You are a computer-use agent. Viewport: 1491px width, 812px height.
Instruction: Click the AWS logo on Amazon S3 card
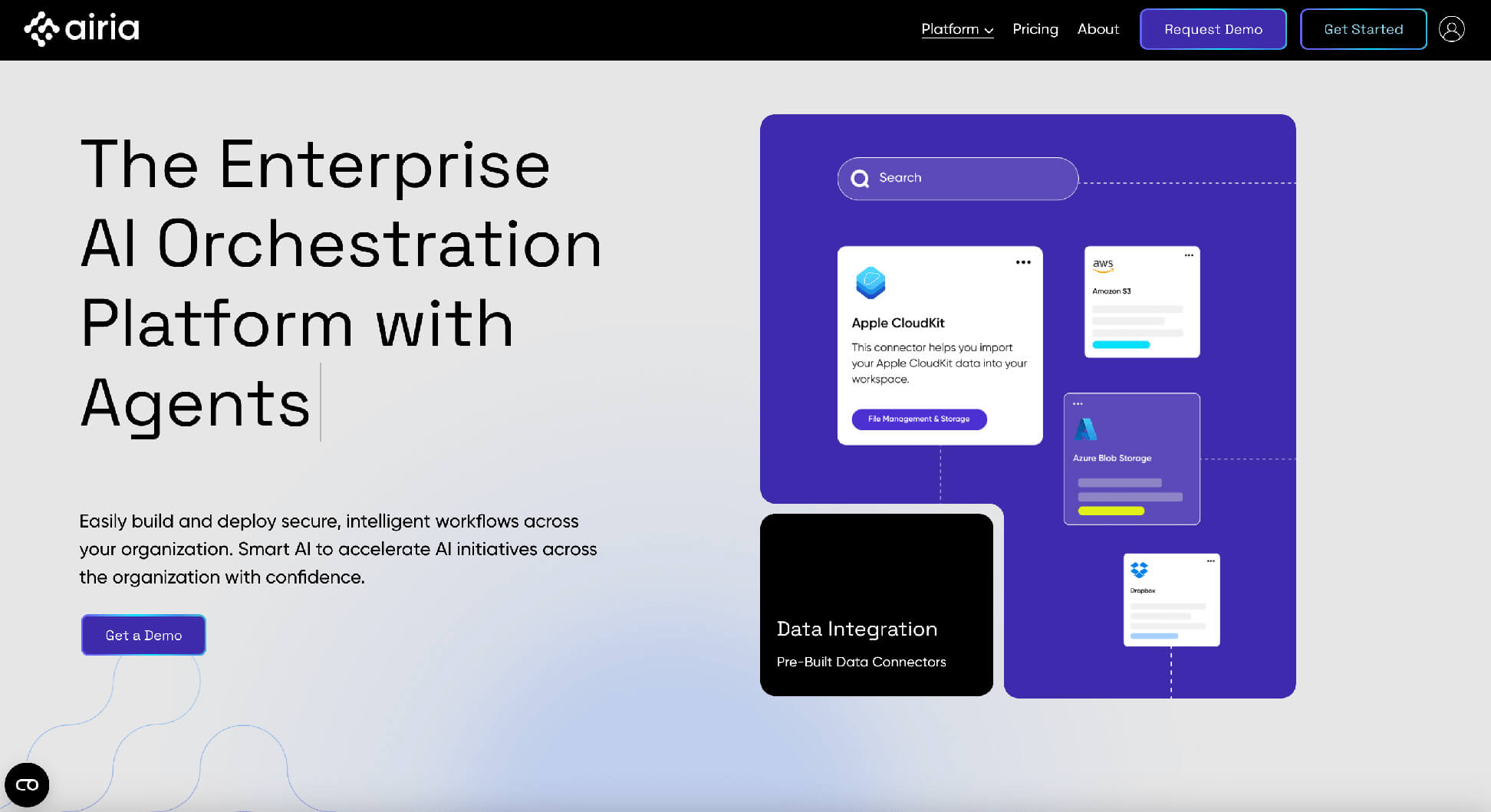(x=1103, y=265)
